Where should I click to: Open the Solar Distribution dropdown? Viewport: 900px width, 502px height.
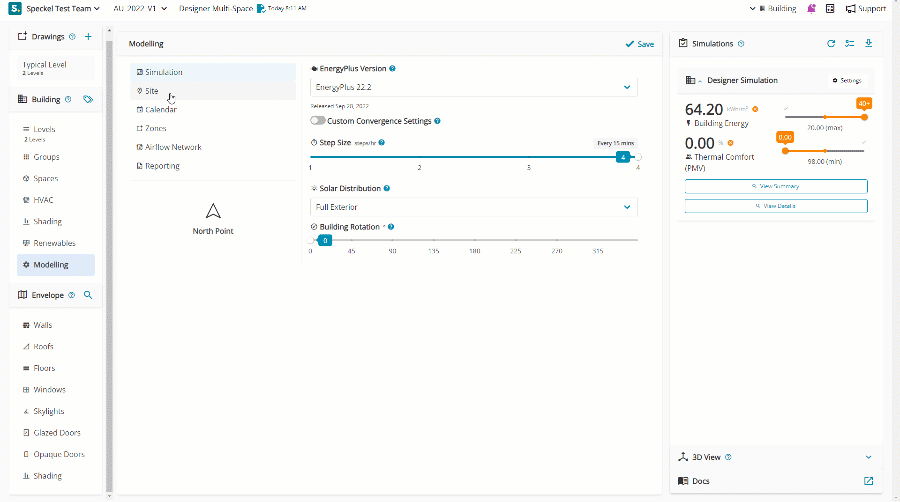coord(473,207)
